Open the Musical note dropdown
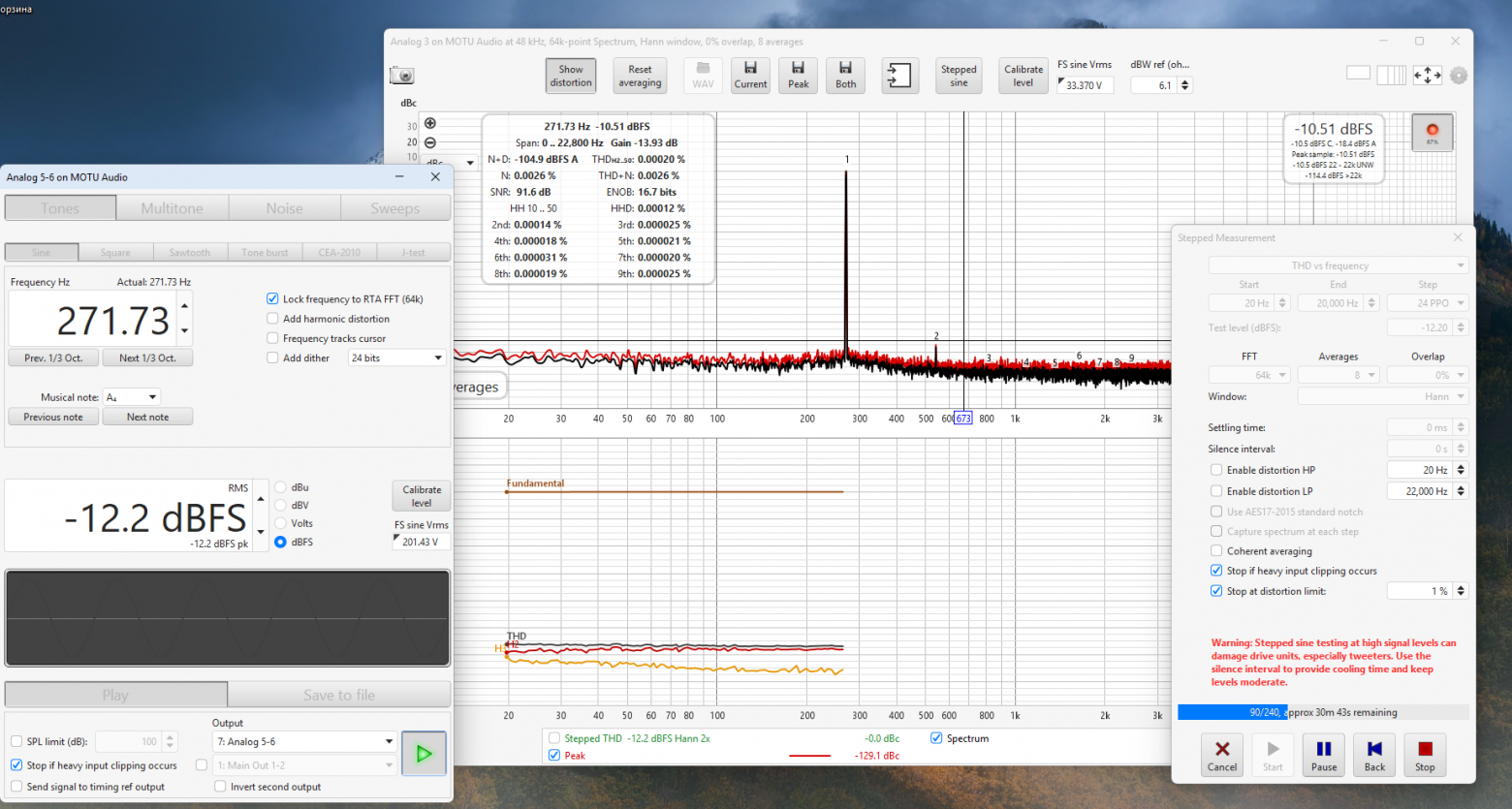This screenshot has height=809, width=1512. point(132,397)
